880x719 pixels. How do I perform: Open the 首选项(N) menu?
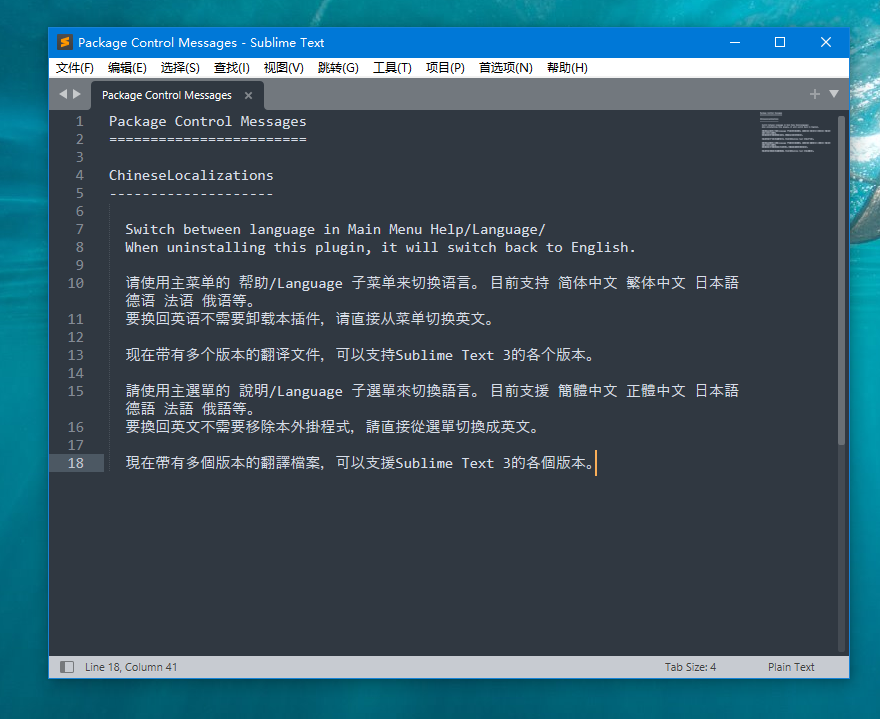pos(506,68)
